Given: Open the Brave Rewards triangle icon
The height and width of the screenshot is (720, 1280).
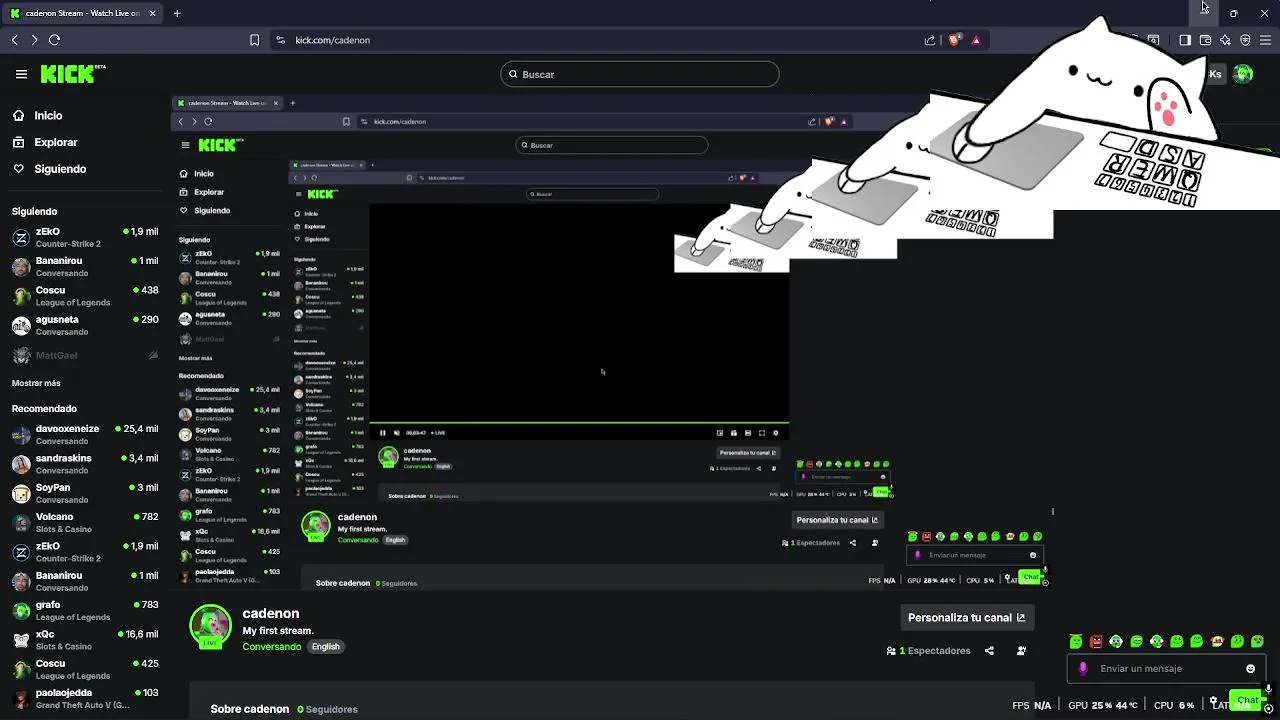Looking at the screenshot, I should (976, 40).
